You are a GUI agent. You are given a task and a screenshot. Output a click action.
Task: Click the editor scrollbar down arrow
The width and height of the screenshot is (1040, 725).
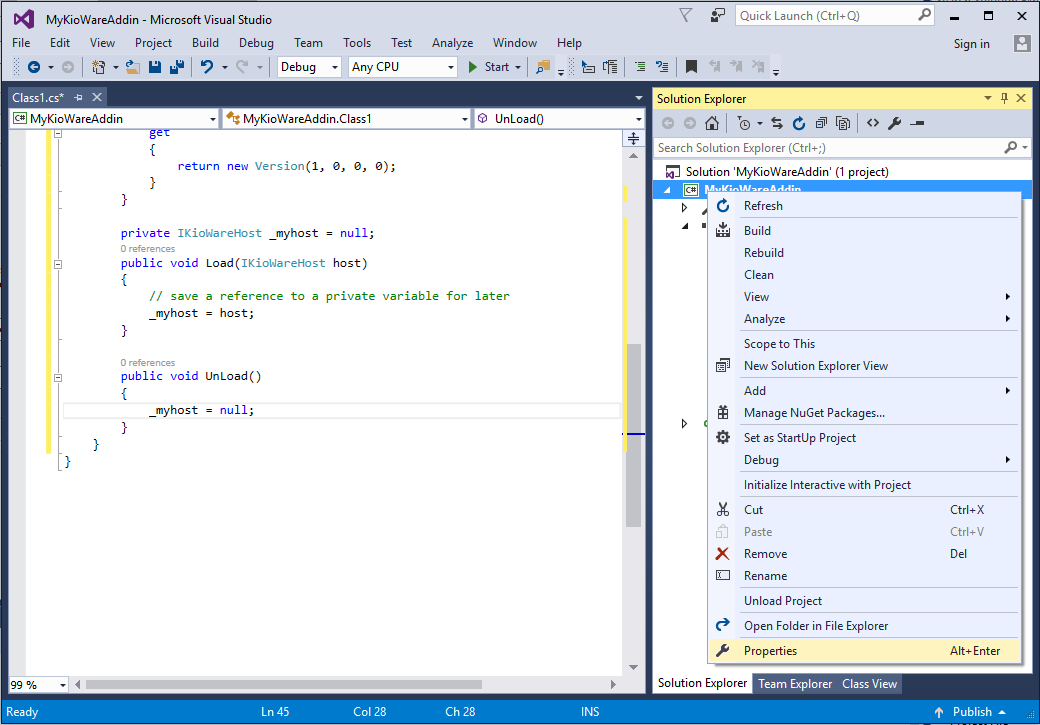coord(633,667)
